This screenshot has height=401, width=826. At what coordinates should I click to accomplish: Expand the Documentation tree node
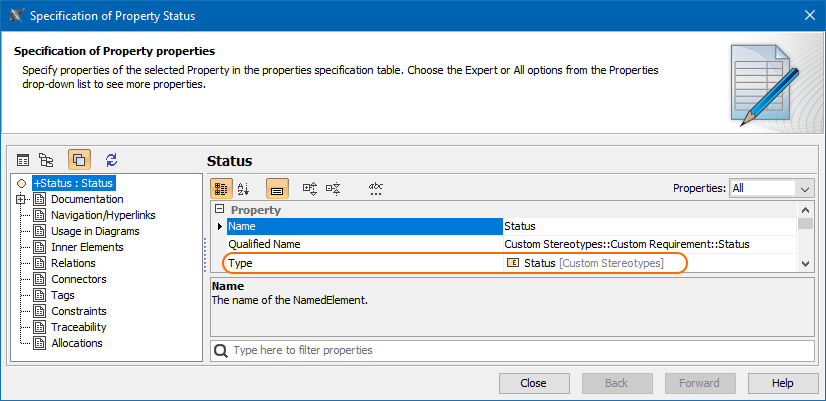tap(20, 199)
